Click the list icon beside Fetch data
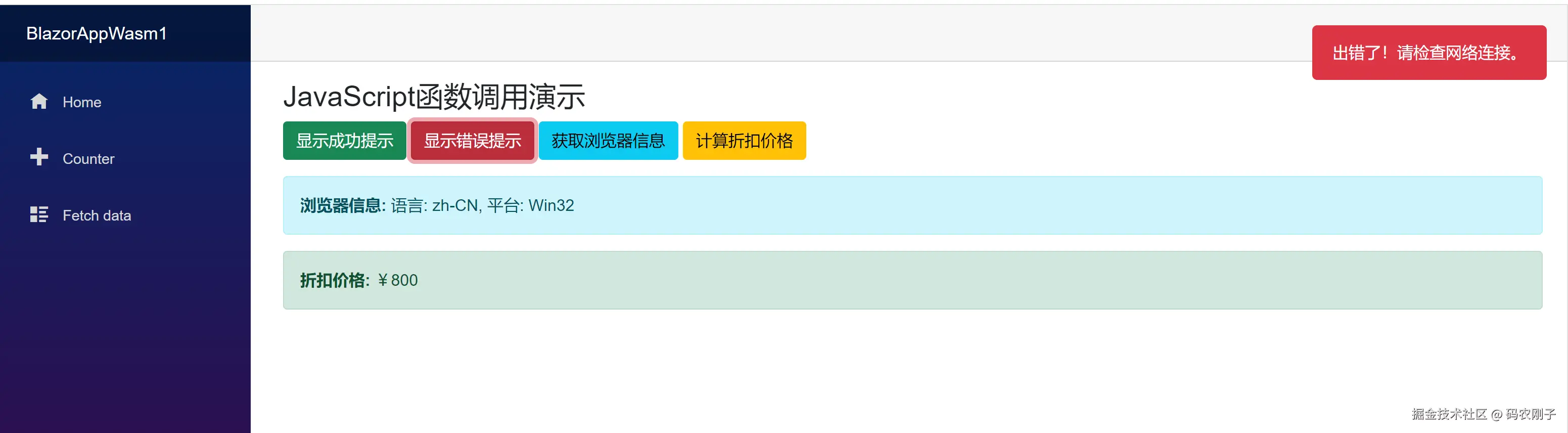Image resolution: width=1568 pixels, height=433 pixels. click(38, 215)
